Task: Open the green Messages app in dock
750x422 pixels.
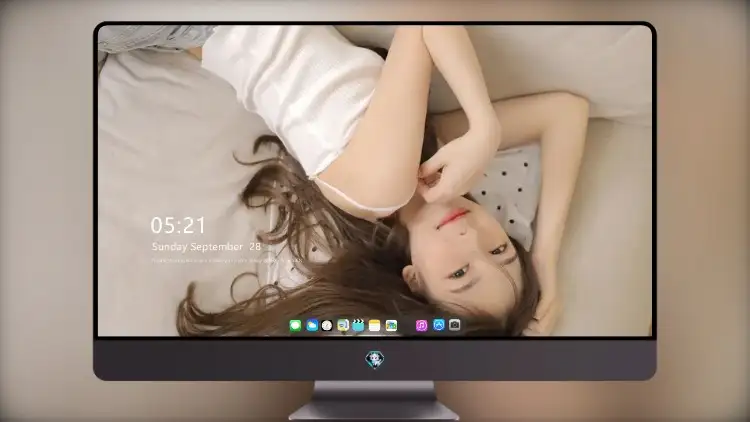Action: click(296, 325)
